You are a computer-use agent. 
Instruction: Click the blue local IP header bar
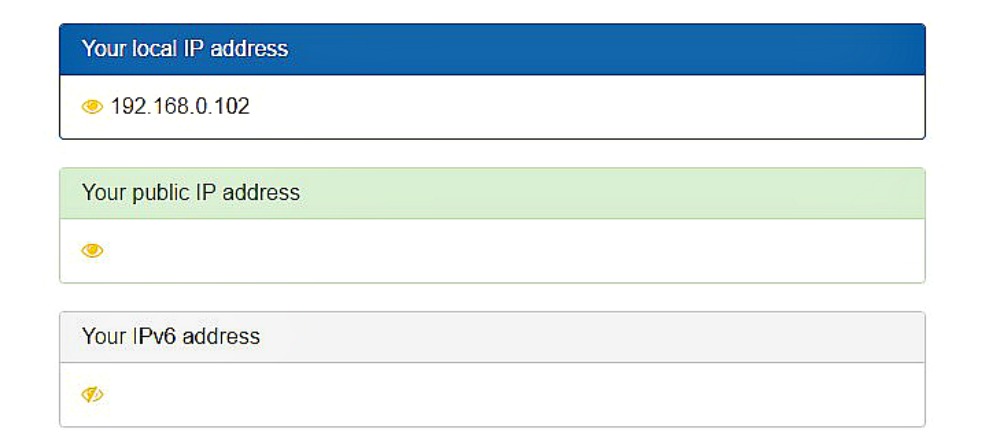tap(600, 48)
